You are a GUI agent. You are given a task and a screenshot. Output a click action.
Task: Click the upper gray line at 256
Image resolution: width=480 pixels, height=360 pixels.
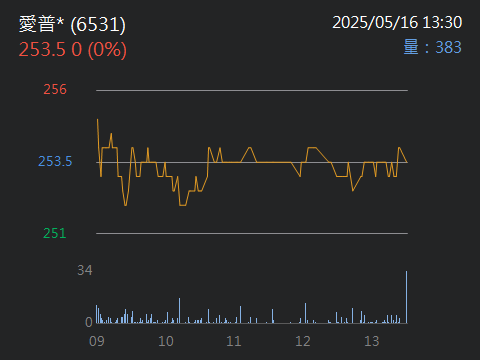tap(252, 90)
